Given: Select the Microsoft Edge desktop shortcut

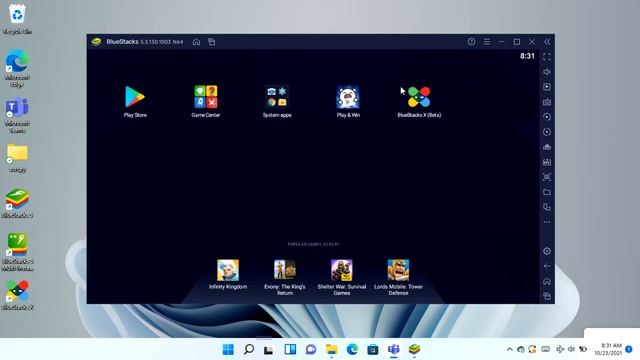Looking at the screenshot, I should point(17,68).
